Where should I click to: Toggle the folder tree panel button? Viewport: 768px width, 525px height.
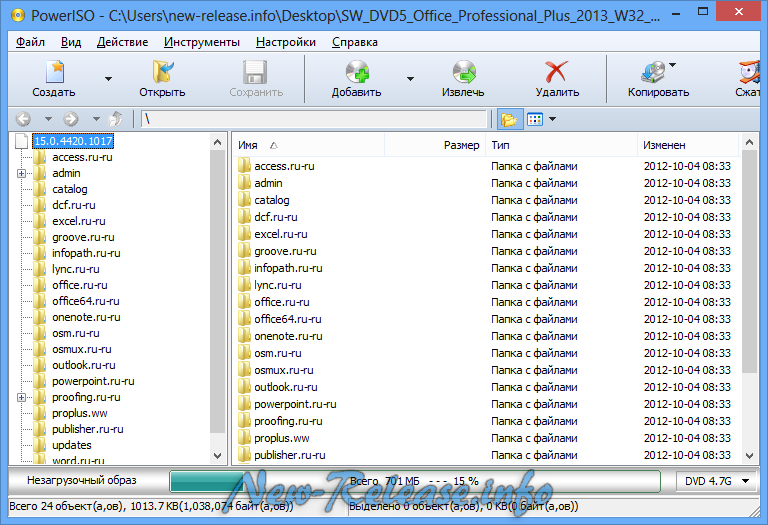tap(509, 119)
